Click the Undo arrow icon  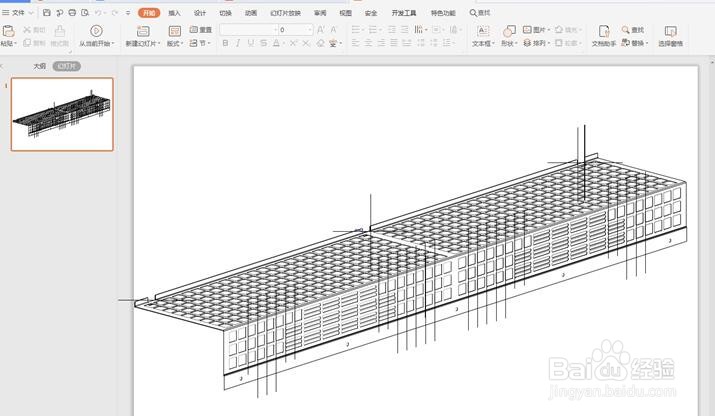98,13
